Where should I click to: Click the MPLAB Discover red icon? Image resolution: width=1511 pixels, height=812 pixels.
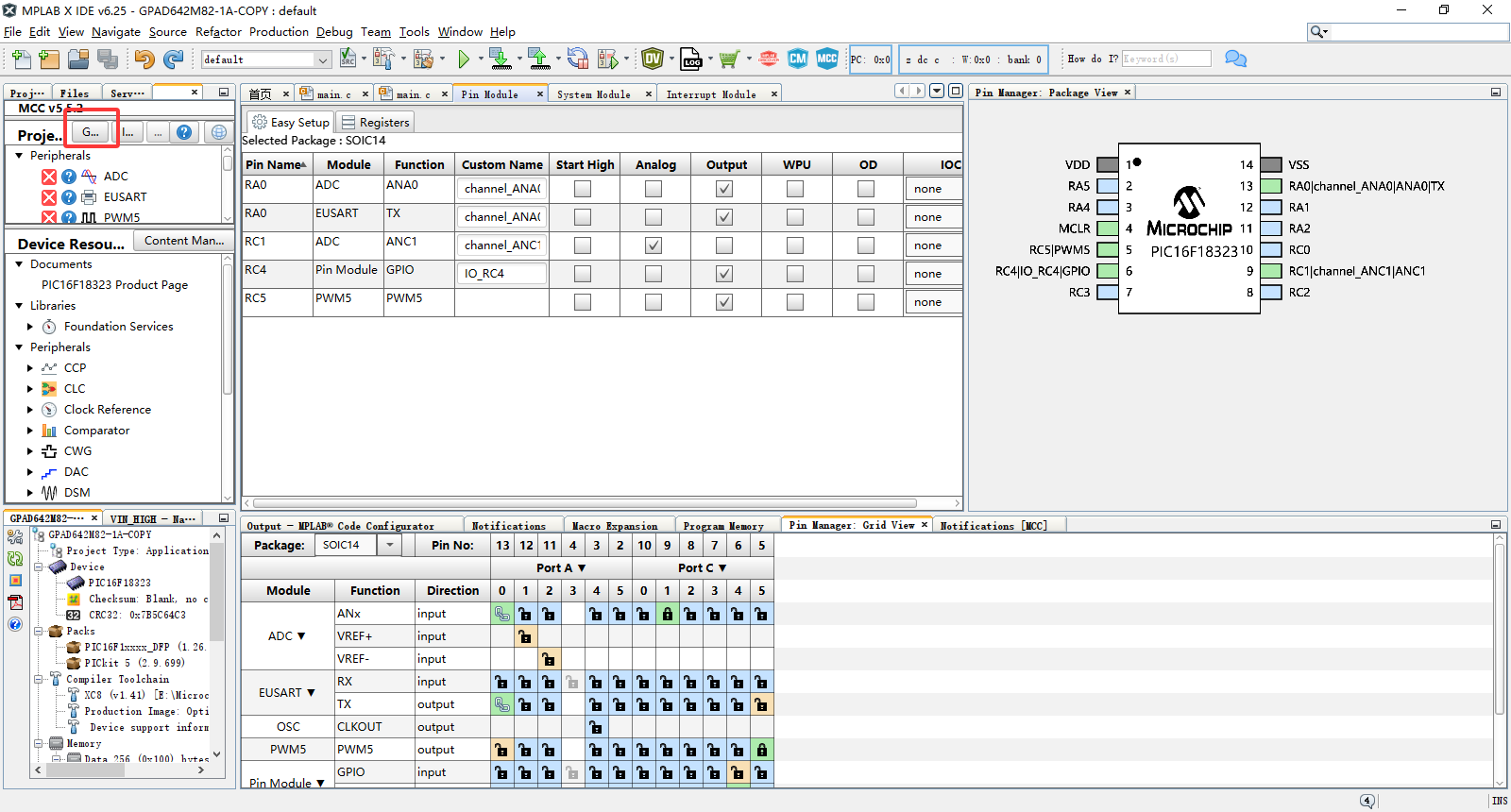click(769, 59)
